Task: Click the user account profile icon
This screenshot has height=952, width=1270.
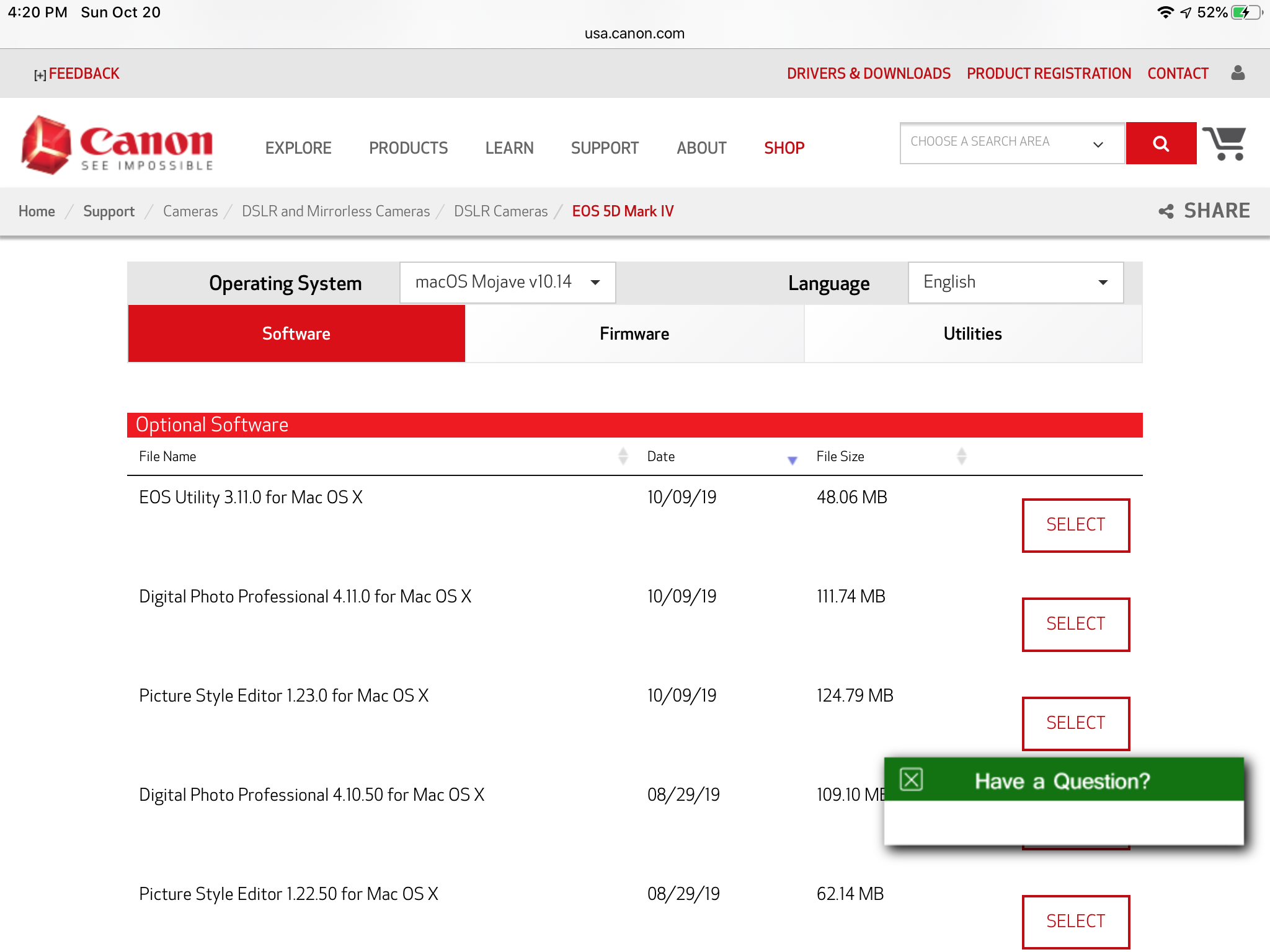Action: pos(1238,73)
